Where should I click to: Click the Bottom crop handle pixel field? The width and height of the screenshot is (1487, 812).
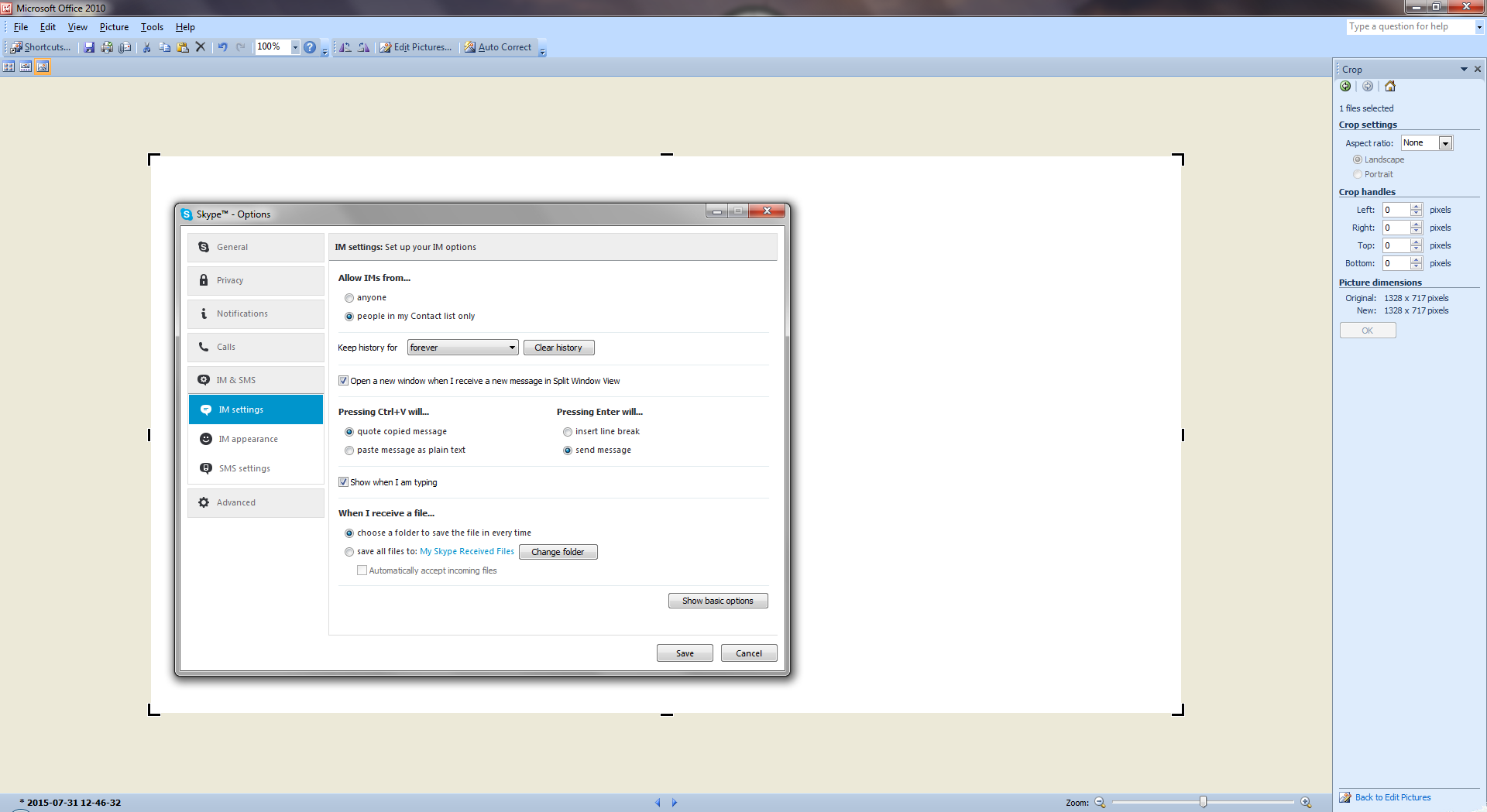1396,263
